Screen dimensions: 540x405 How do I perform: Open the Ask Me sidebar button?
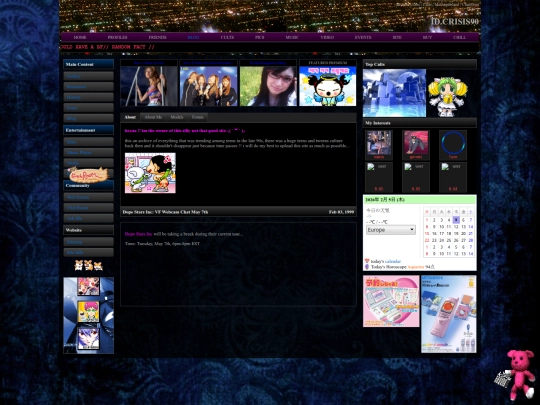[x=89, y=218]
